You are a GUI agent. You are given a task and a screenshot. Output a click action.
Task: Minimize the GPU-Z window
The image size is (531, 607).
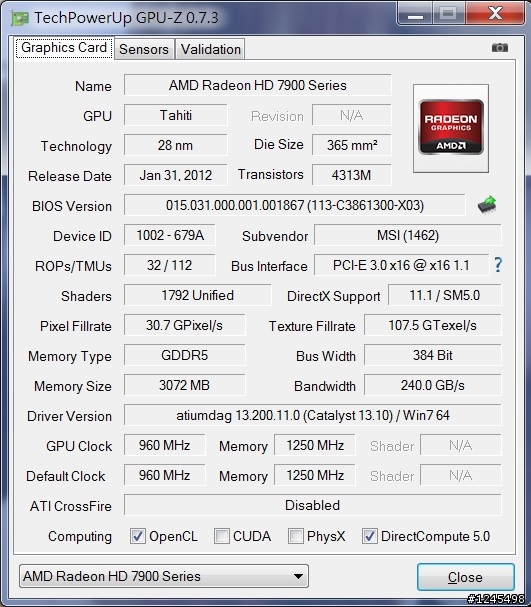(x=415, y=13)
